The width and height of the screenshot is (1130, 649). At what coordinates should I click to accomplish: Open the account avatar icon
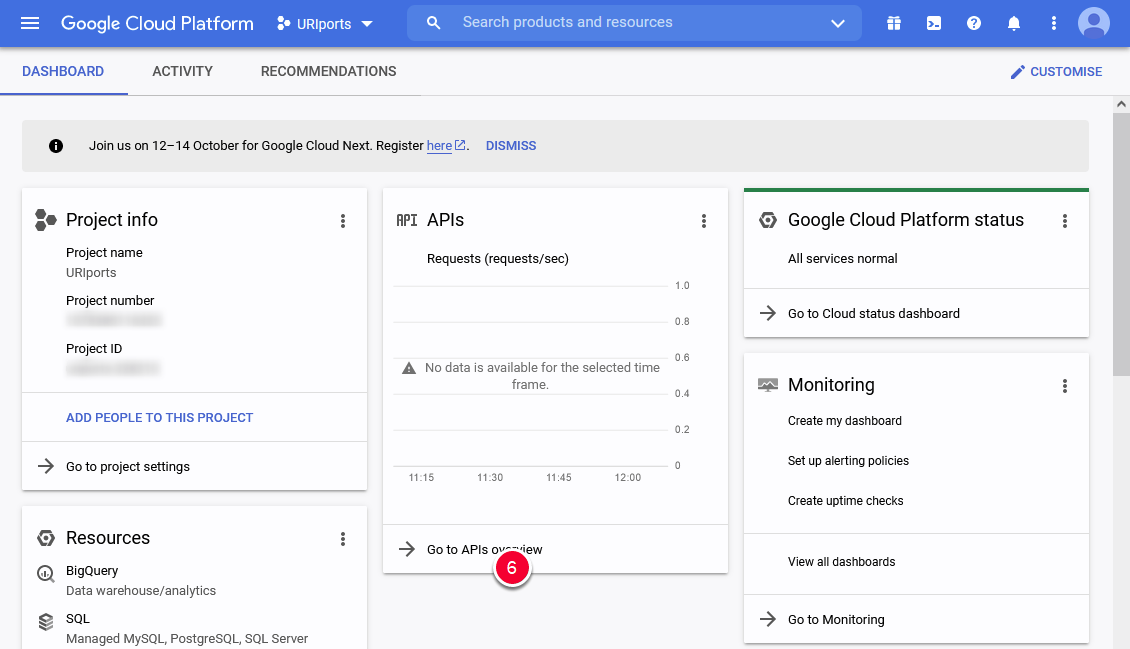(x=1093, y=22)
